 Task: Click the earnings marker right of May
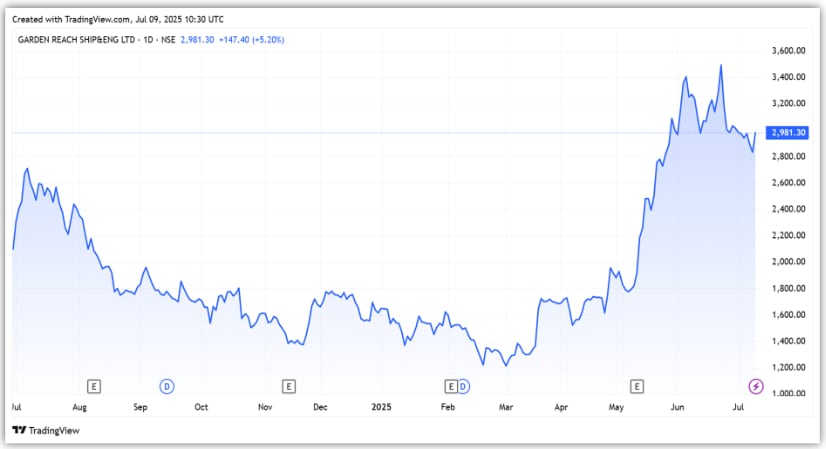click(x=636, y=385)
